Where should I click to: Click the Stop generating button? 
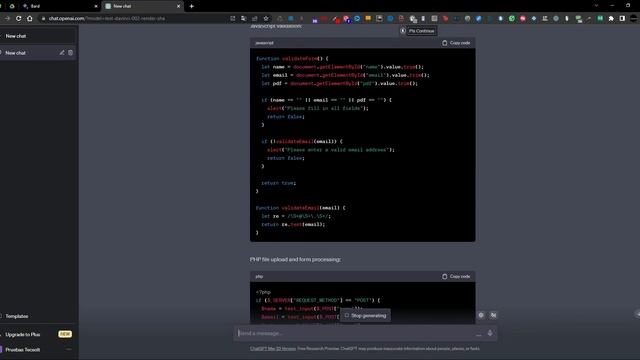click(x=365, y=316)
